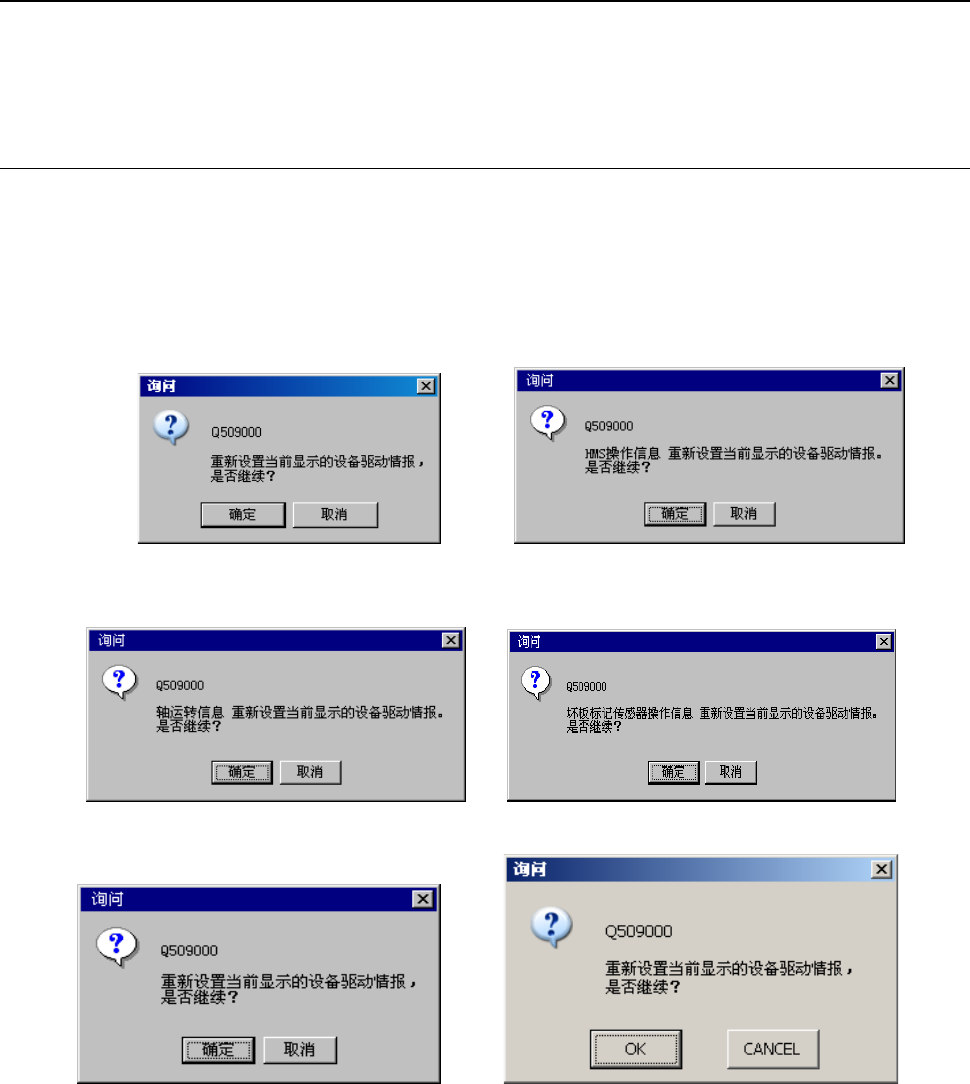Click the OK button in the English-button dialog

click(635, 1049)
